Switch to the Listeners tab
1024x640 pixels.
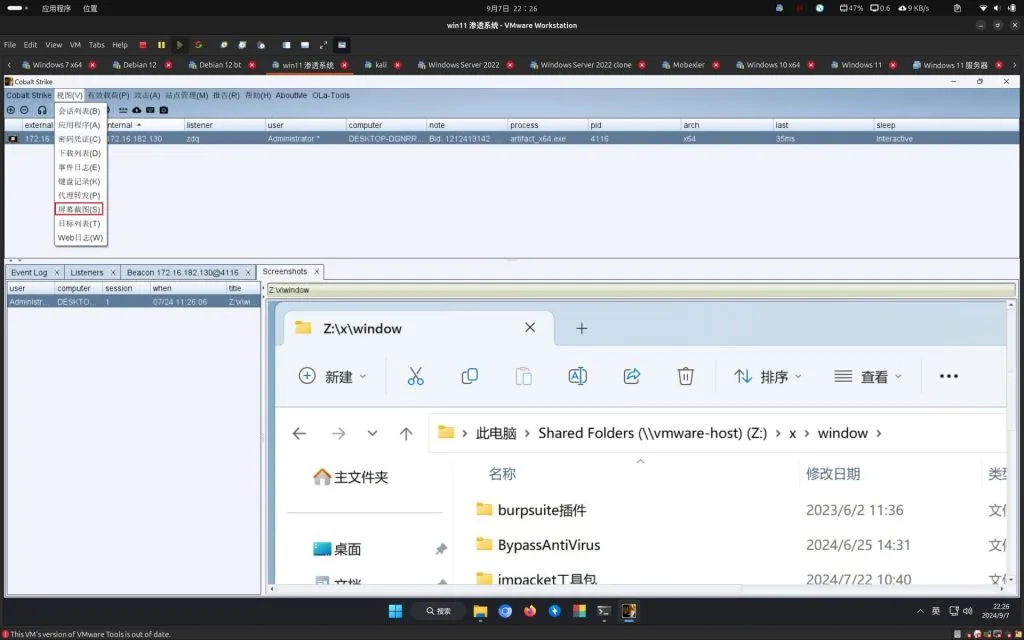click(x=87, y=272)
